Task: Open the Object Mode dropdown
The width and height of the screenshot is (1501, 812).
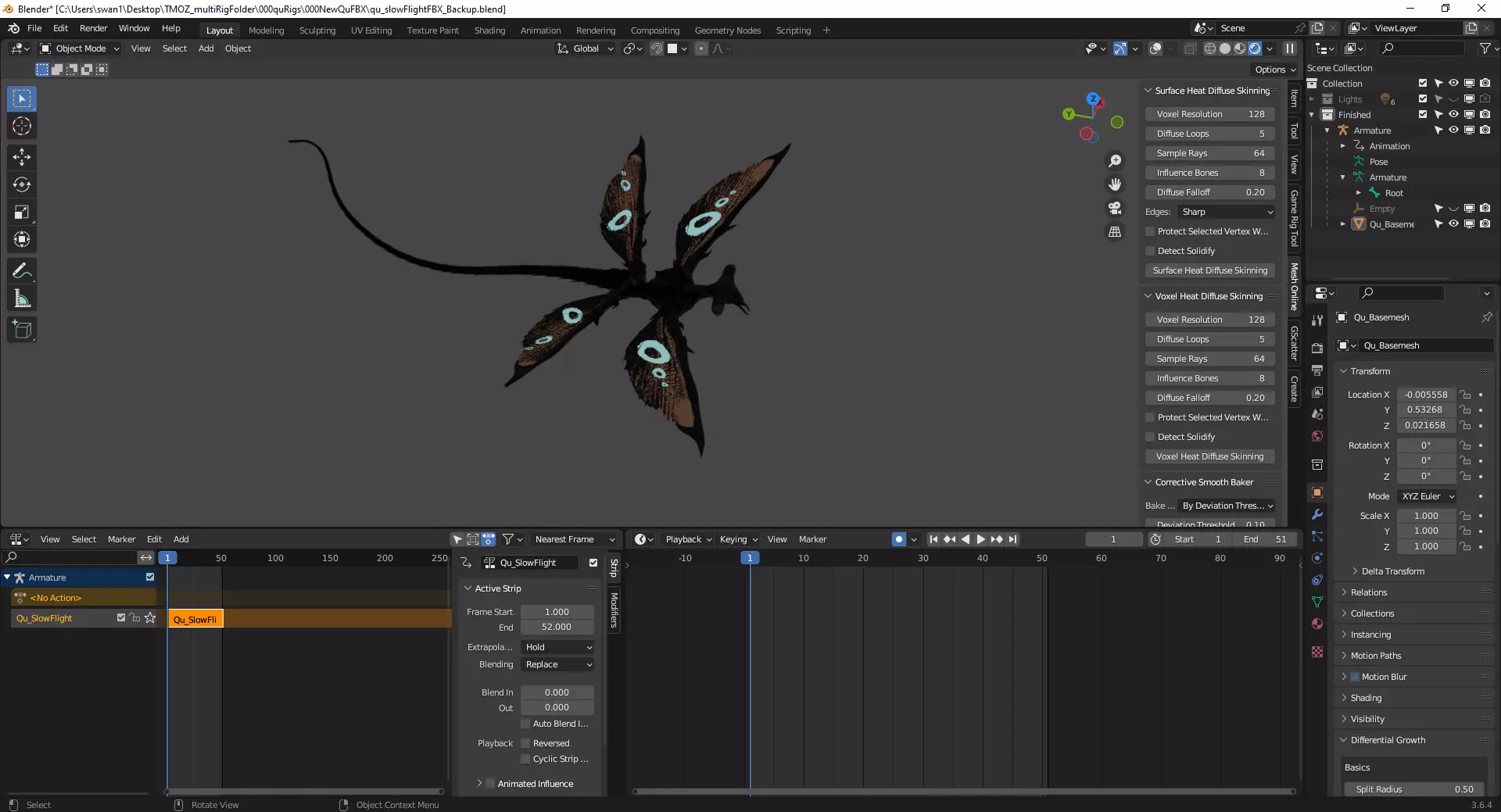Action: (80, 48)
